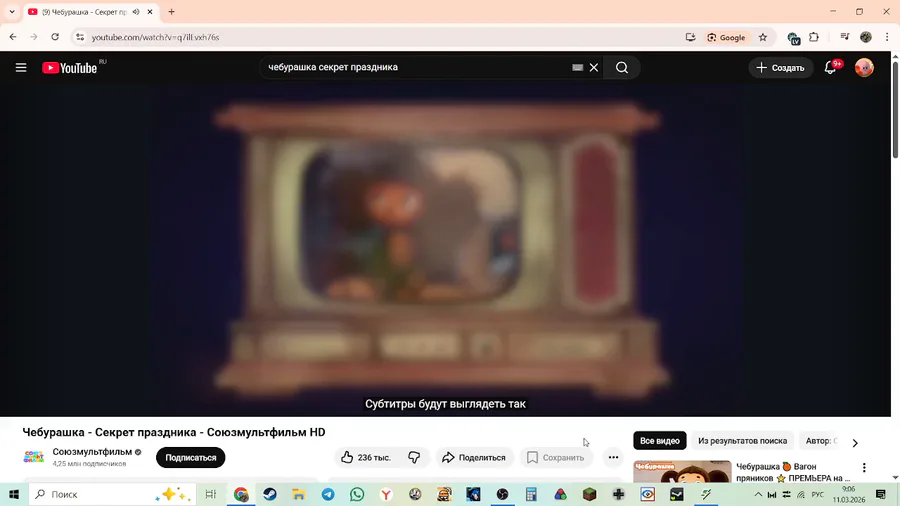Click the Windows taskbar search box
This screenshot has width=900, height=506.
[112, 494]
